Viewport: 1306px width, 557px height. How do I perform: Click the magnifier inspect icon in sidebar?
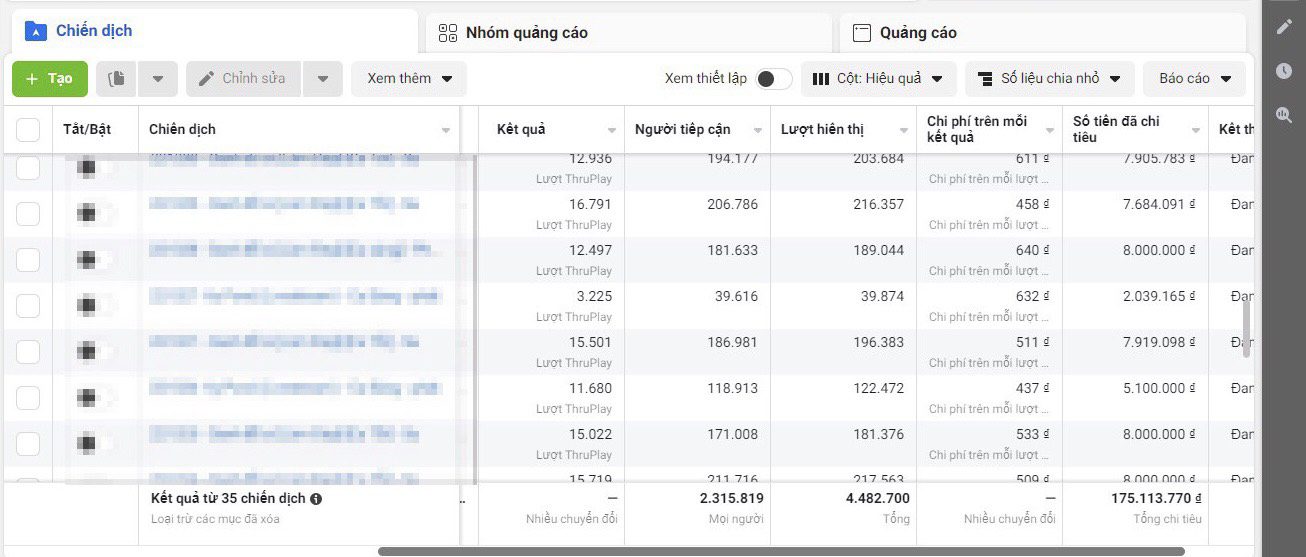click(x=1284, y=115)
